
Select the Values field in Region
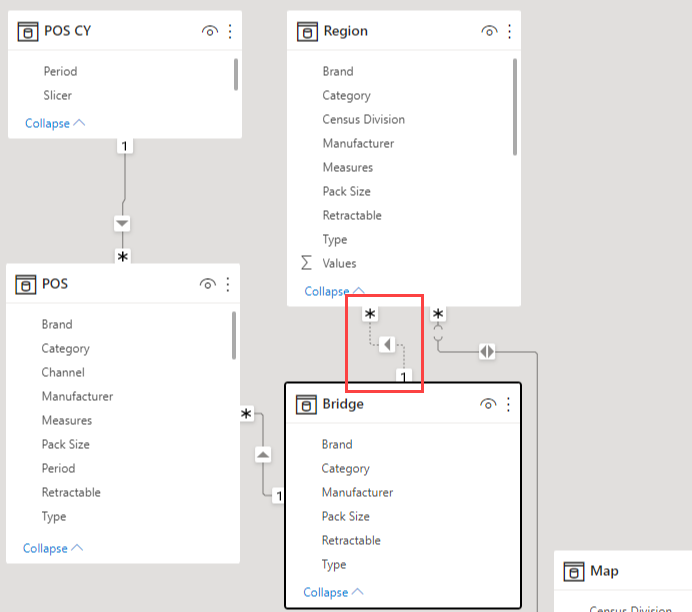pos(339,263)
